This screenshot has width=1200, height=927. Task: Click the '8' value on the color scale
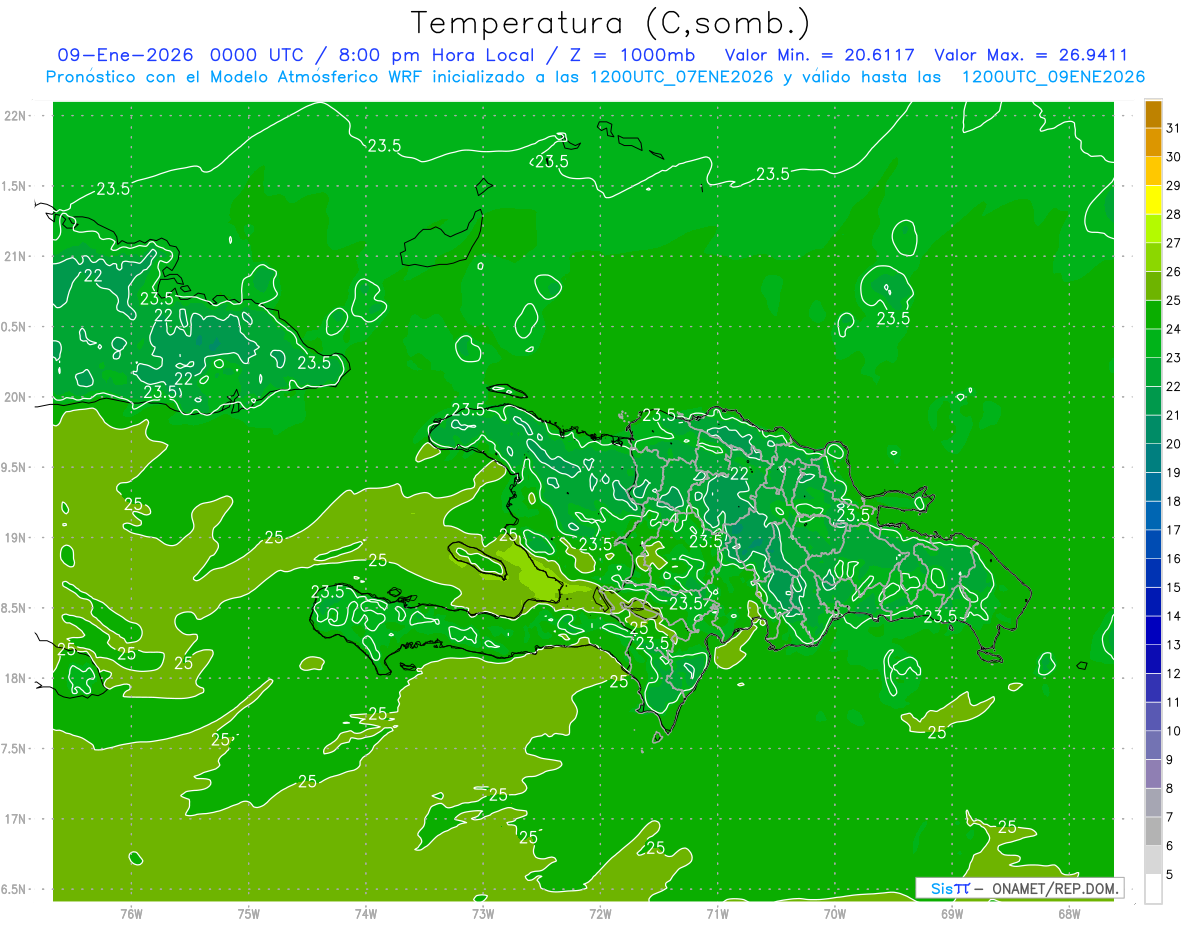click(1169, 788)
